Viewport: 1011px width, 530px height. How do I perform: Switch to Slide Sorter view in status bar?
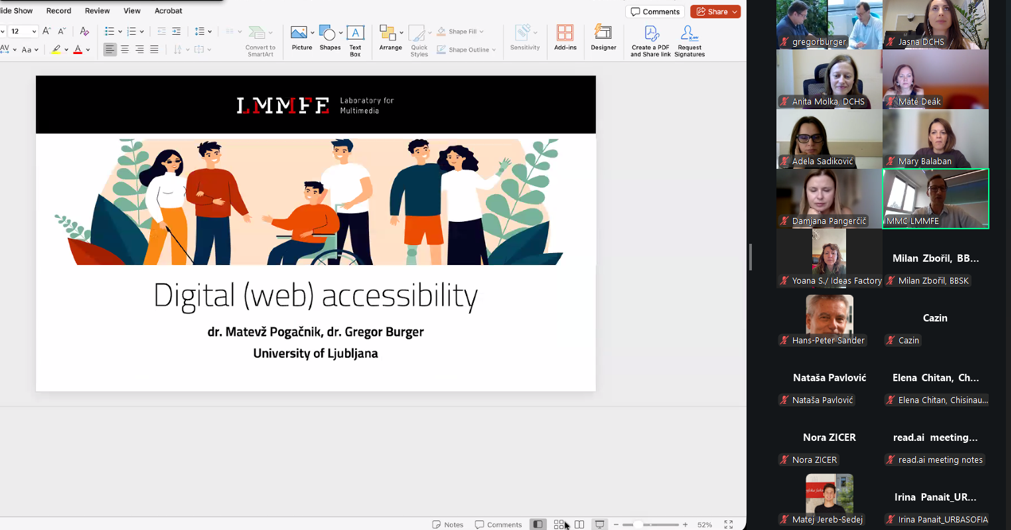[558, 524]
